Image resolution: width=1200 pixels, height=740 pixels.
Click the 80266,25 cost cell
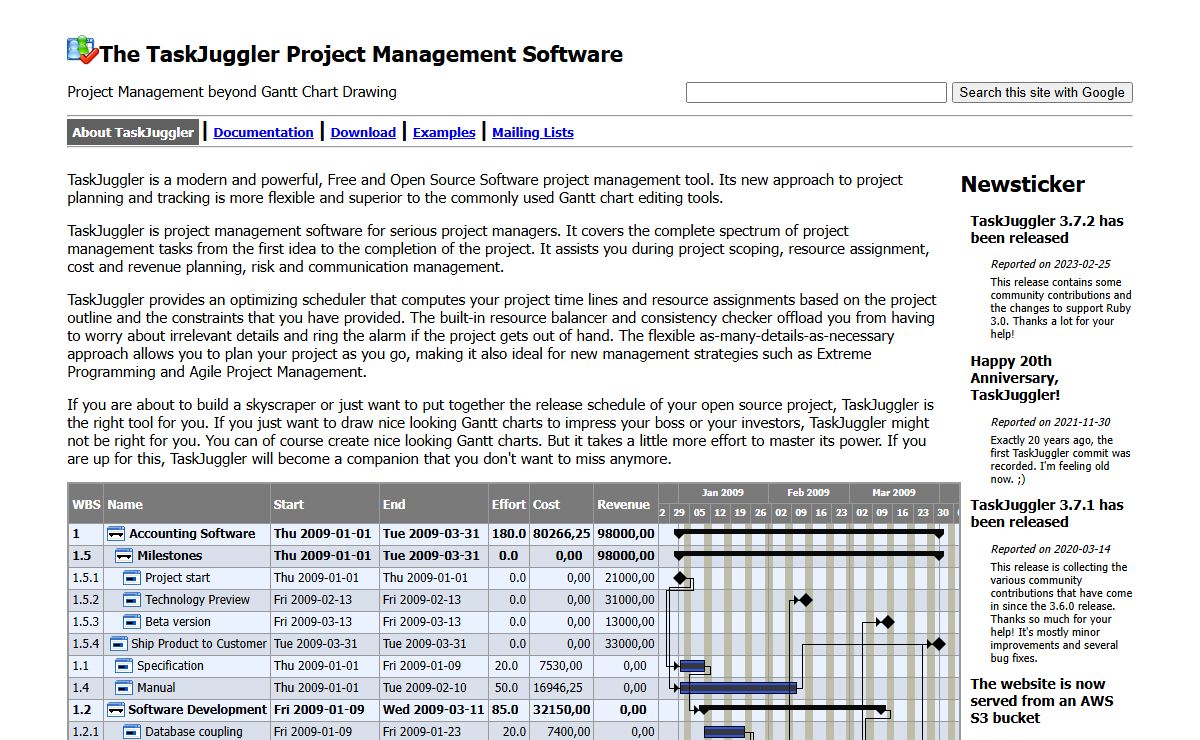[562, 534]
